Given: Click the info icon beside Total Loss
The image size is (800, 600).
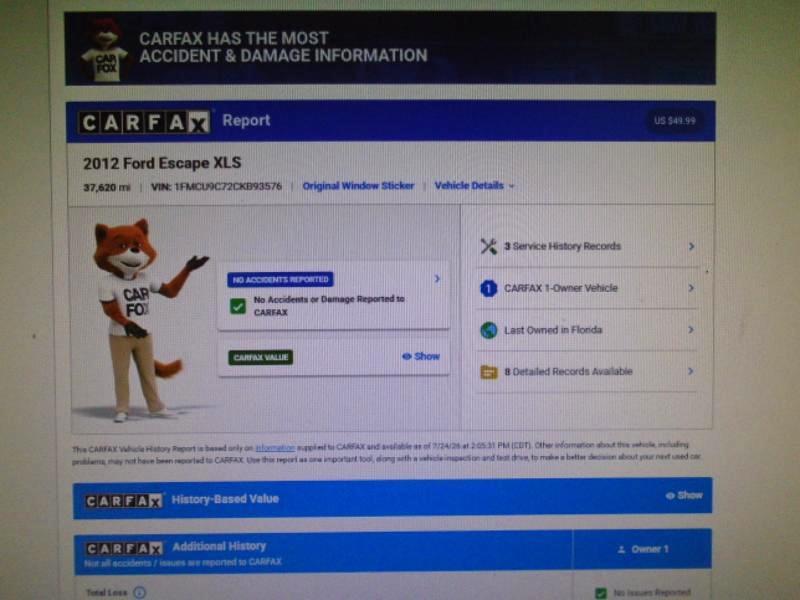Looking at the screenshot, I should tap(139, 592).
